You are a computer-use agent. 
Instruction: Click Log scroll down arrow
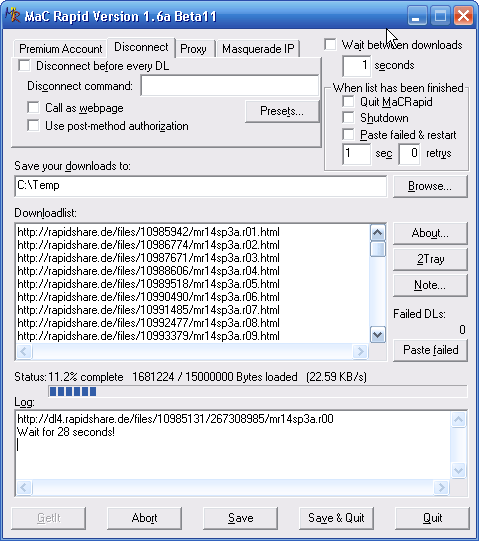pyautogui.click(x=459, y=470)
